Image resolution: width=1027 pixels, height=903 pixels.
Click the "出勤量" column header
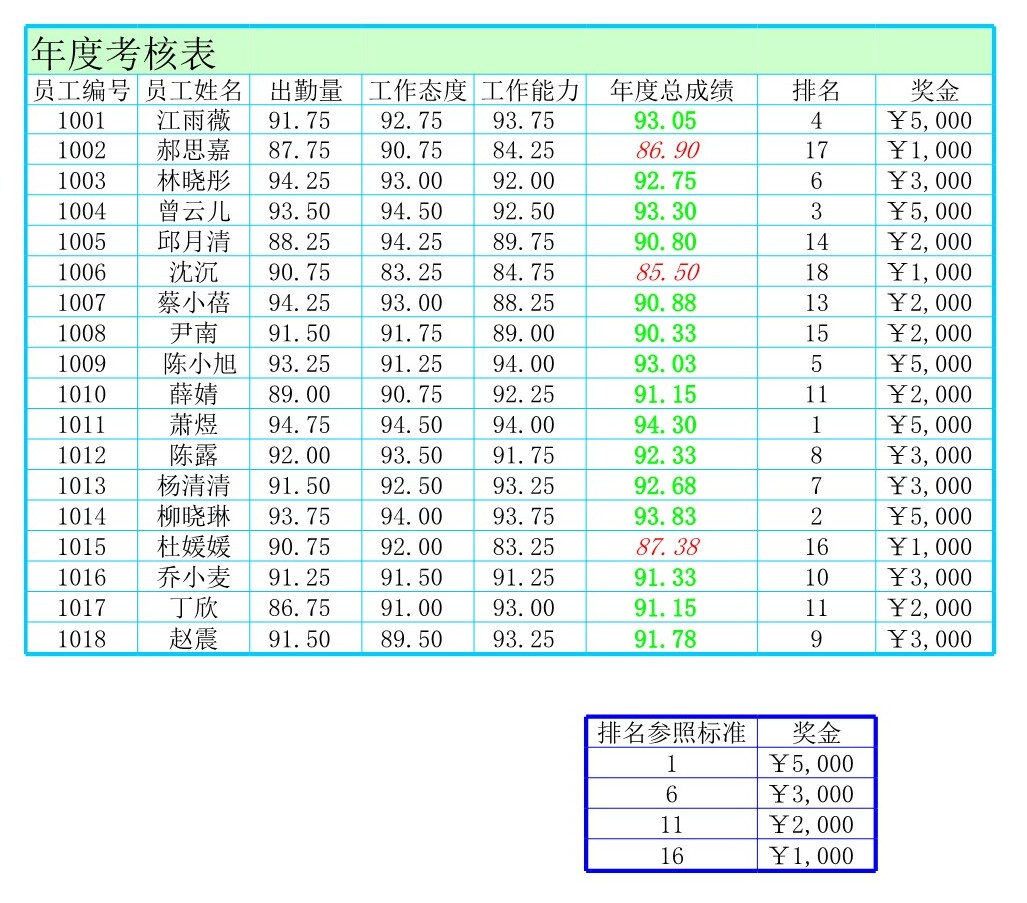tap(306, 91)
